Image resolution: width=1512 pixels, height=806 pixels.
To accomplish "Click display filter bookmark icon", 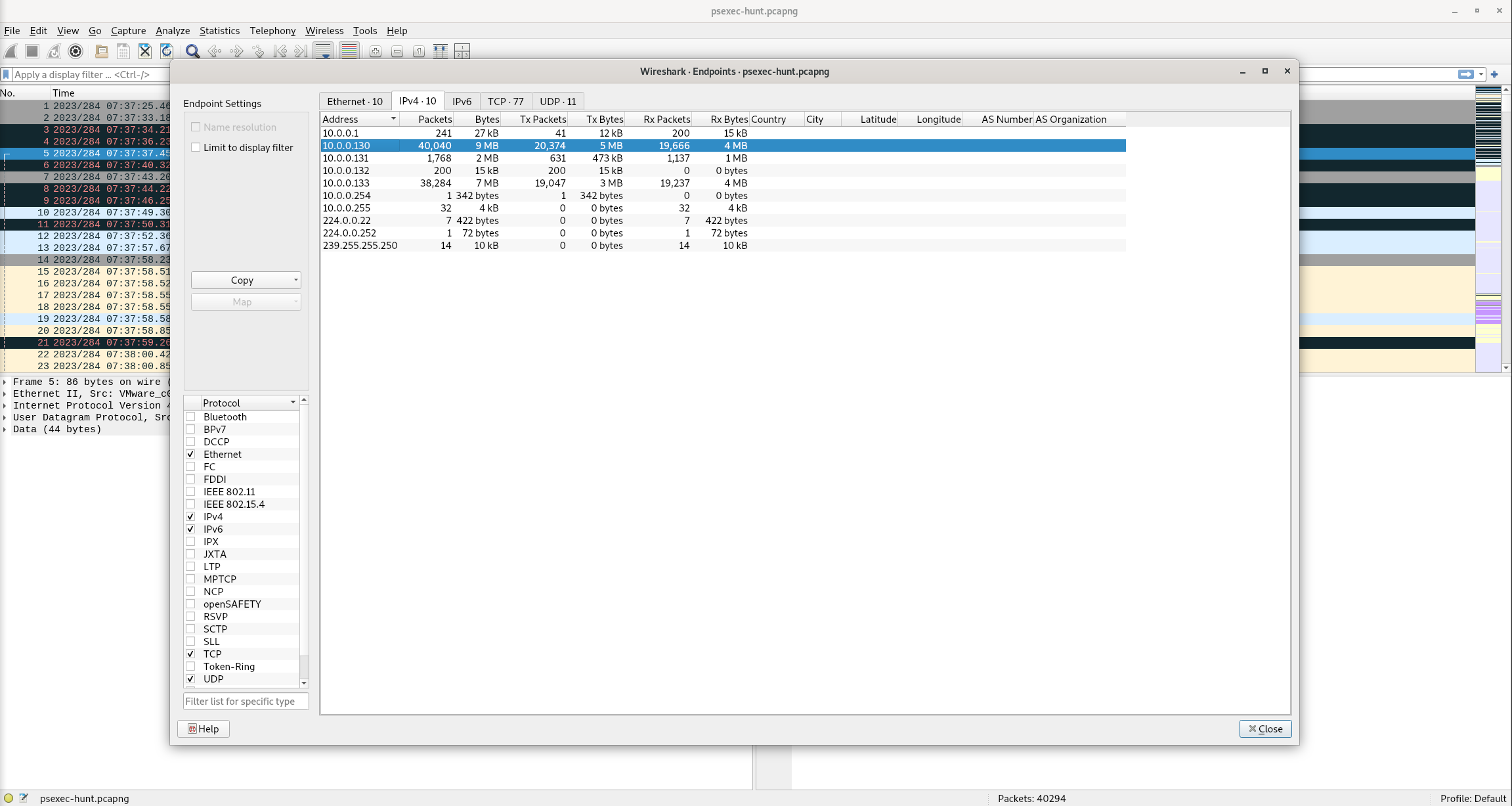I will [7, 74].
